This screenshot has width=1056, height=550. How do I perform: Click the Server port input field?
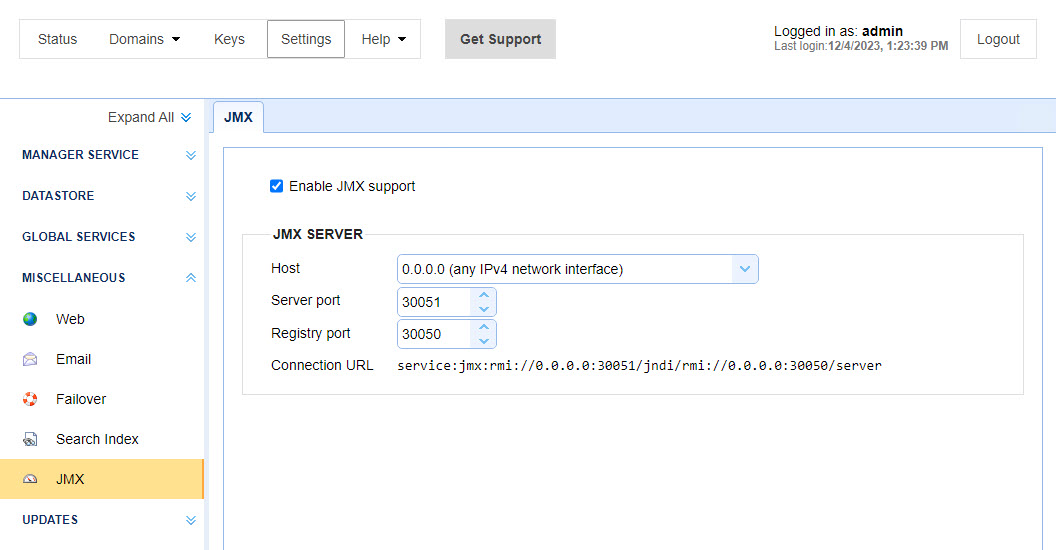(434, 302)
